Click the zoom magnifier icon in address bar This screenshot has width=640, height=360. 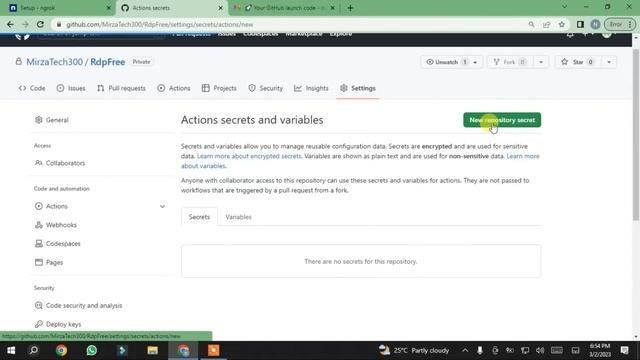tap(531, 24)
